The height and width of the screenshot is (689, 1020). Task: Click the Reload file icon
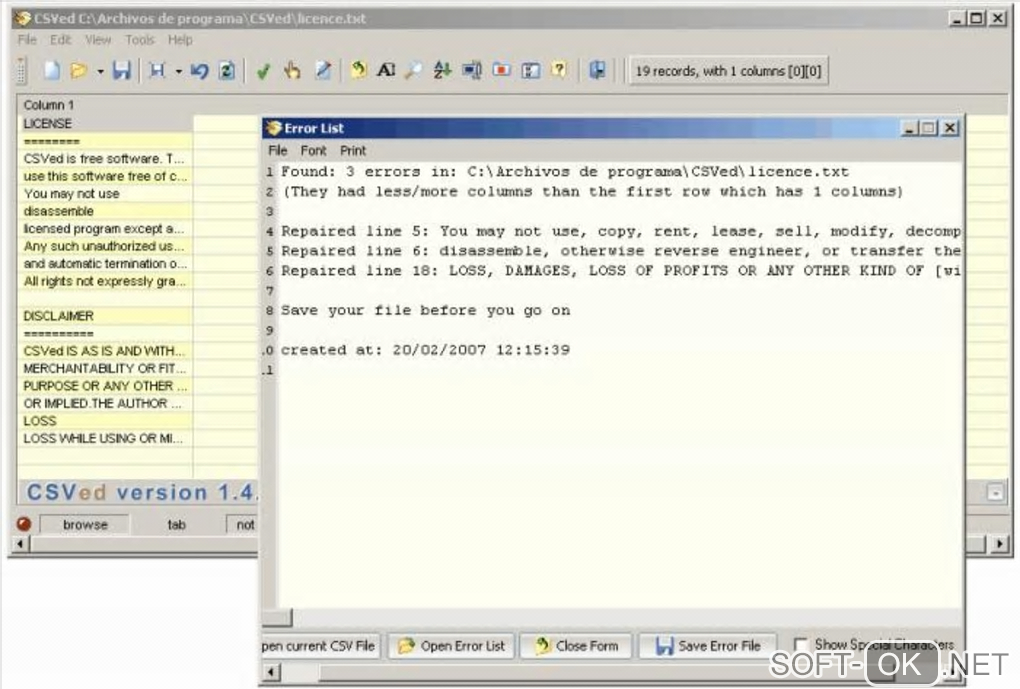pyautogui.click(x=226, y=70)
